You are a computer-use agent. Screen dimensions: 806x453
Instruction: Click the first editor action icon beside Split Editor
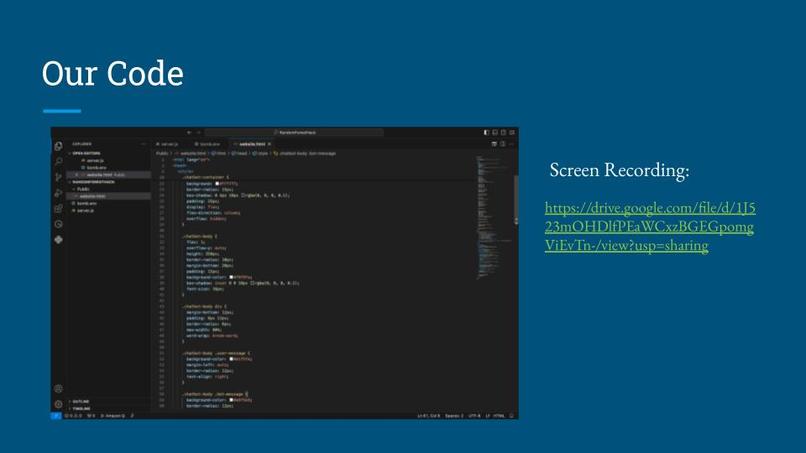(494, 144)
